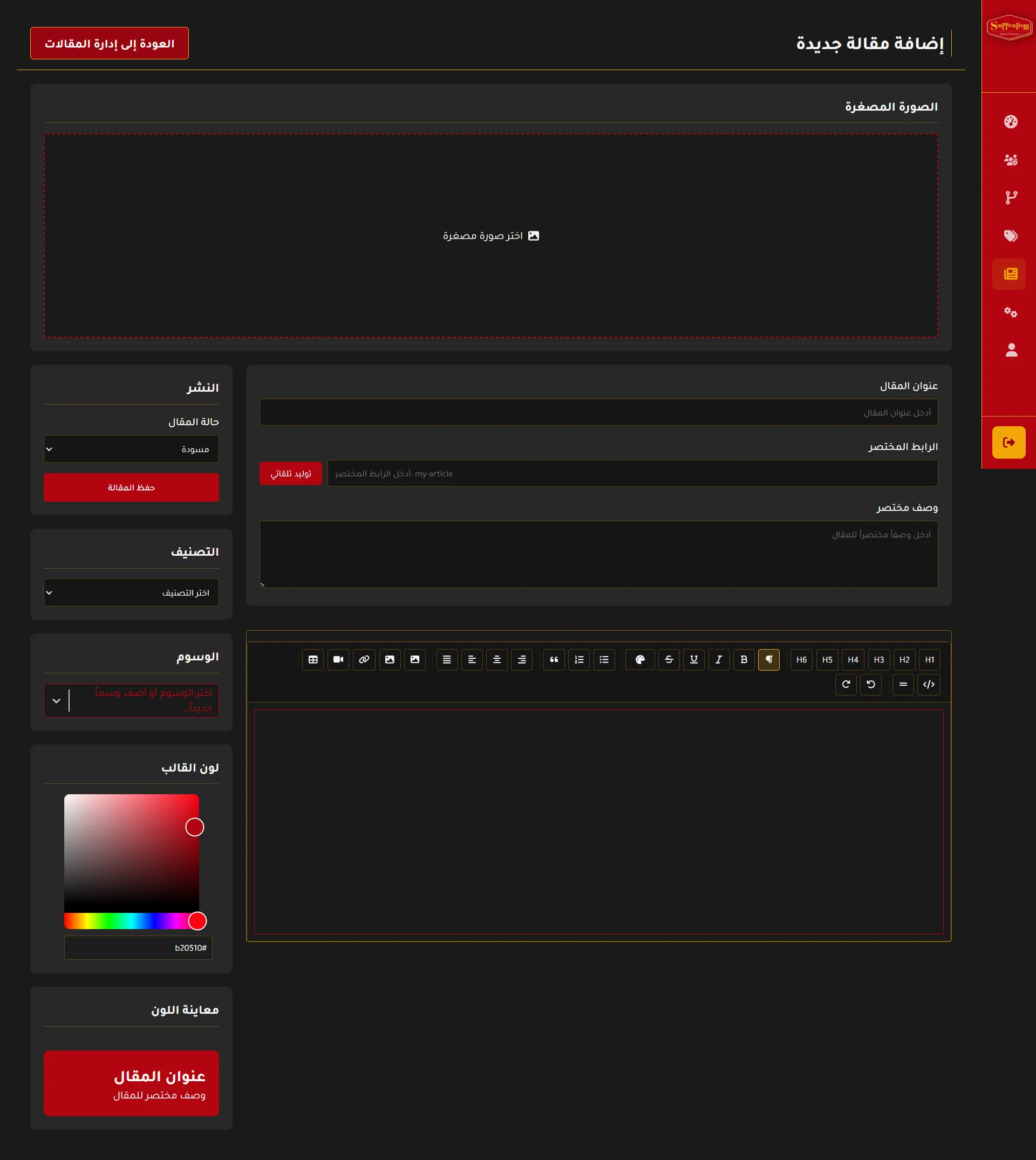Insert a video with the camera icon
Screen dimensions: 1036x1160
338,660
